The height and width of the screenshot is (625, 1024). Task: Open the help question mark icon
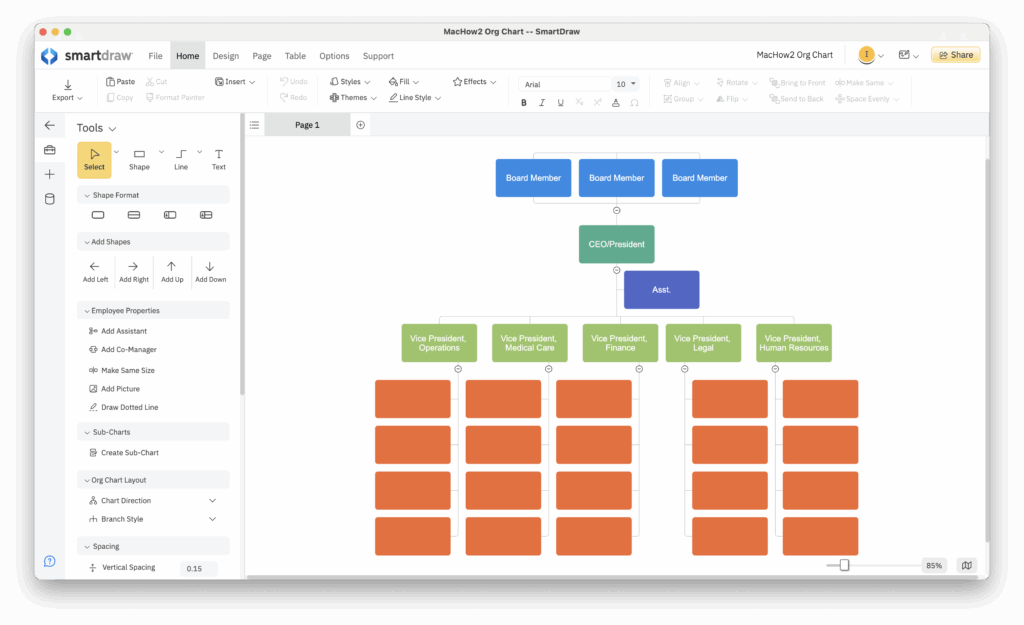50,561
